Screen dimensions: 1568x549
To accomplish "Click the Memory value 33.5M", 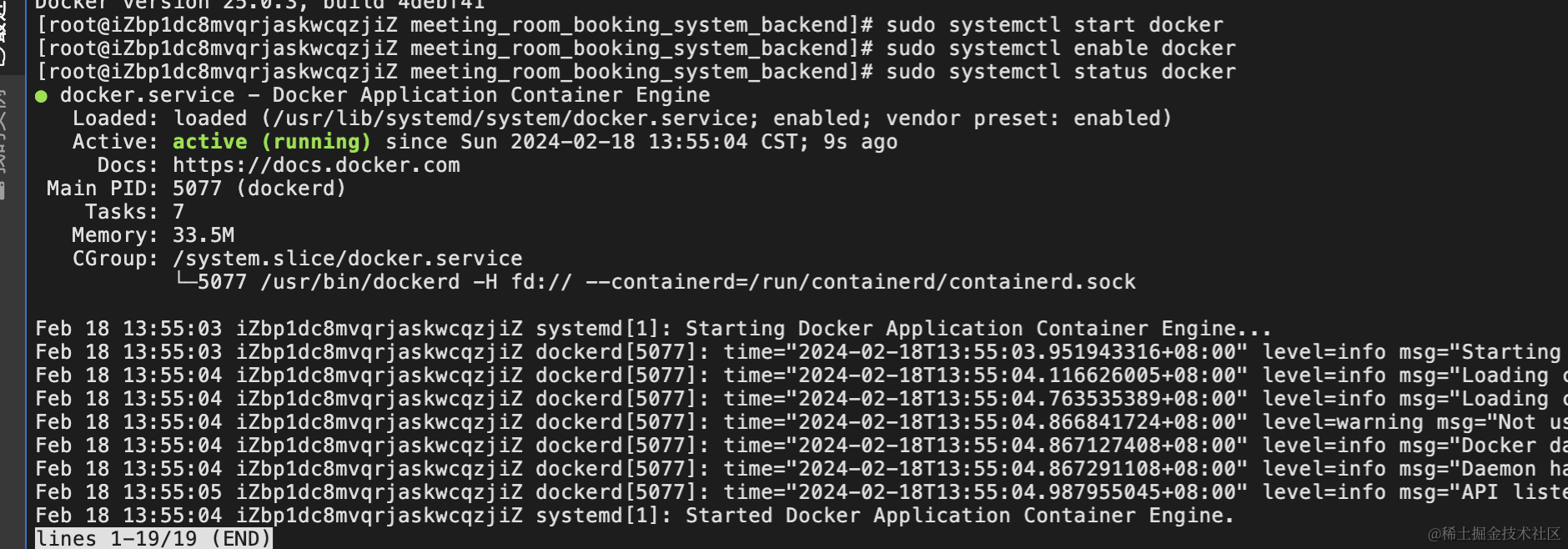I will (x=204, y=235).
